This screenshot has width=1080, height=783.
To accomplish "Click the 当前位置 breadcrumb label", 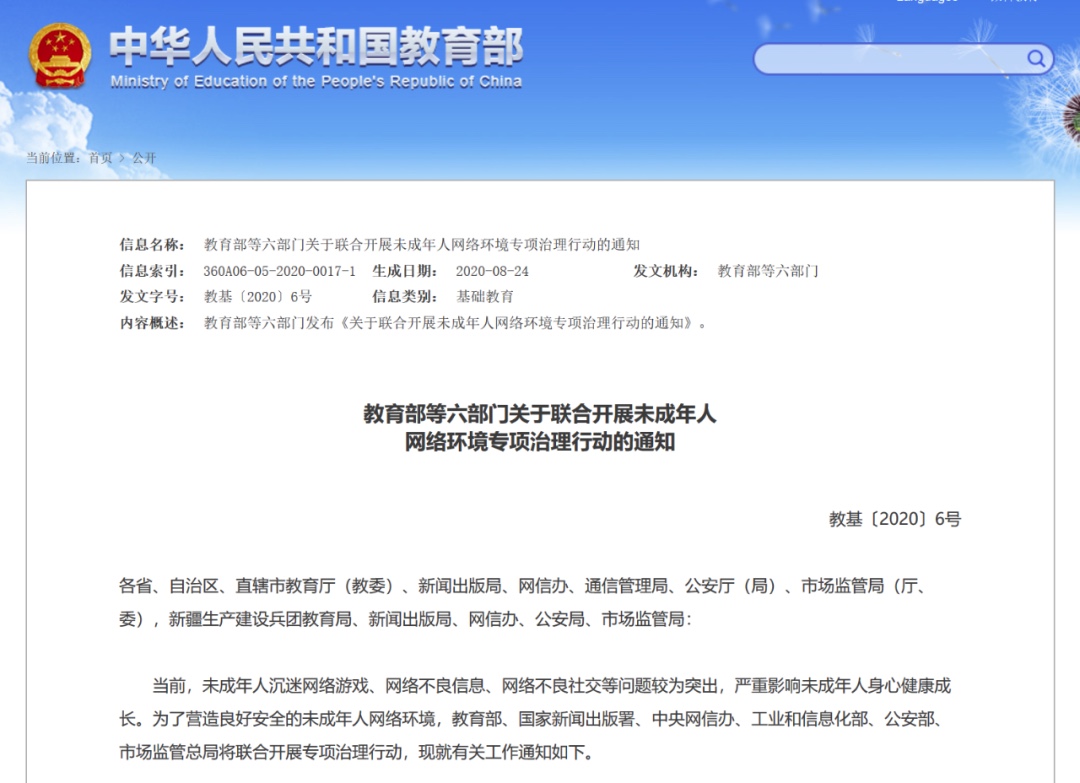I will [x=54, y=158].
